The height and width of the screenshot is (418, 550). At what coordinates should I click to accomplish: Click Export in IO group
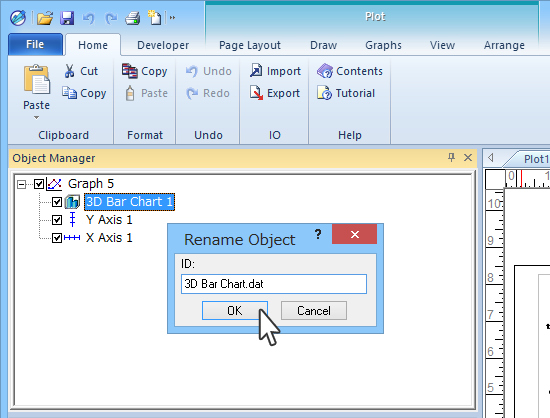tap(275, 93)
